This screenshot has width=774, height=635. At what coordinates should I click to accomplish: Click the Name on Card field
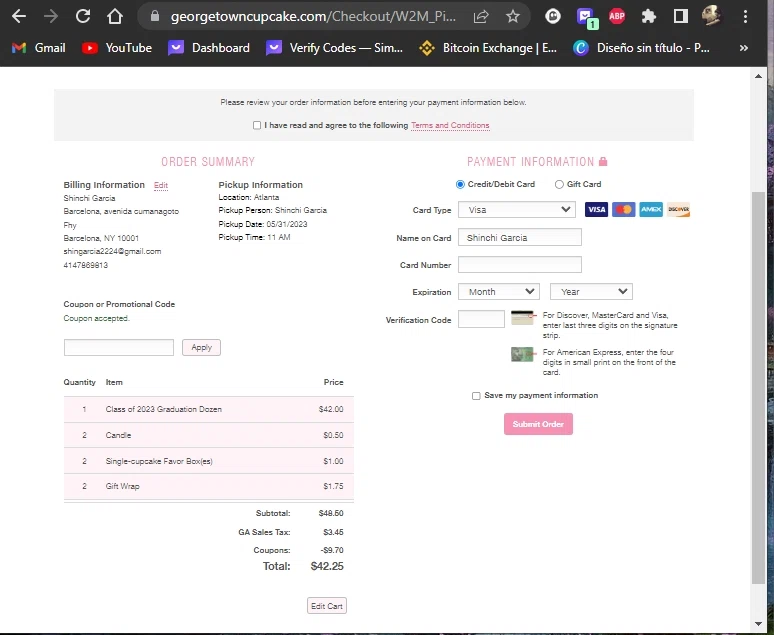coord(520,237)
